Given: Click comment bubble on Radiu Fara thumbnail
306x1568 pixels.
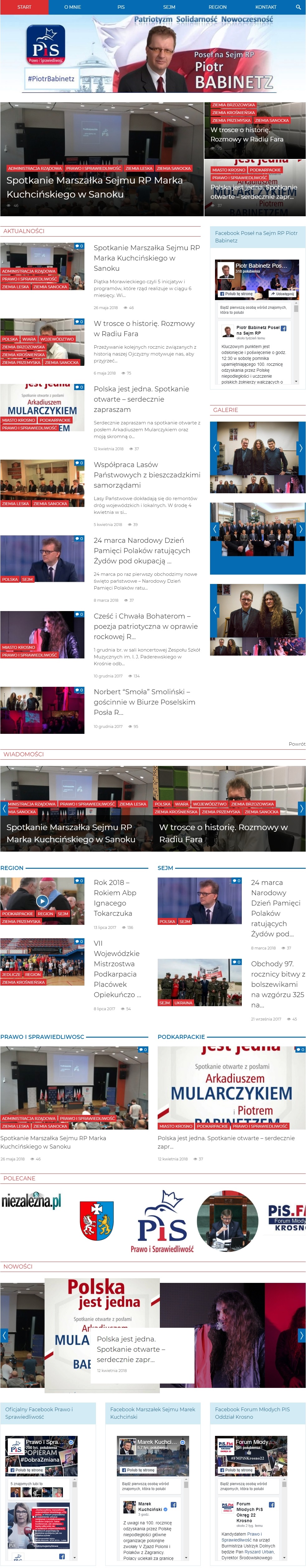Looking at the screenshot, I should tap(79, 321).
